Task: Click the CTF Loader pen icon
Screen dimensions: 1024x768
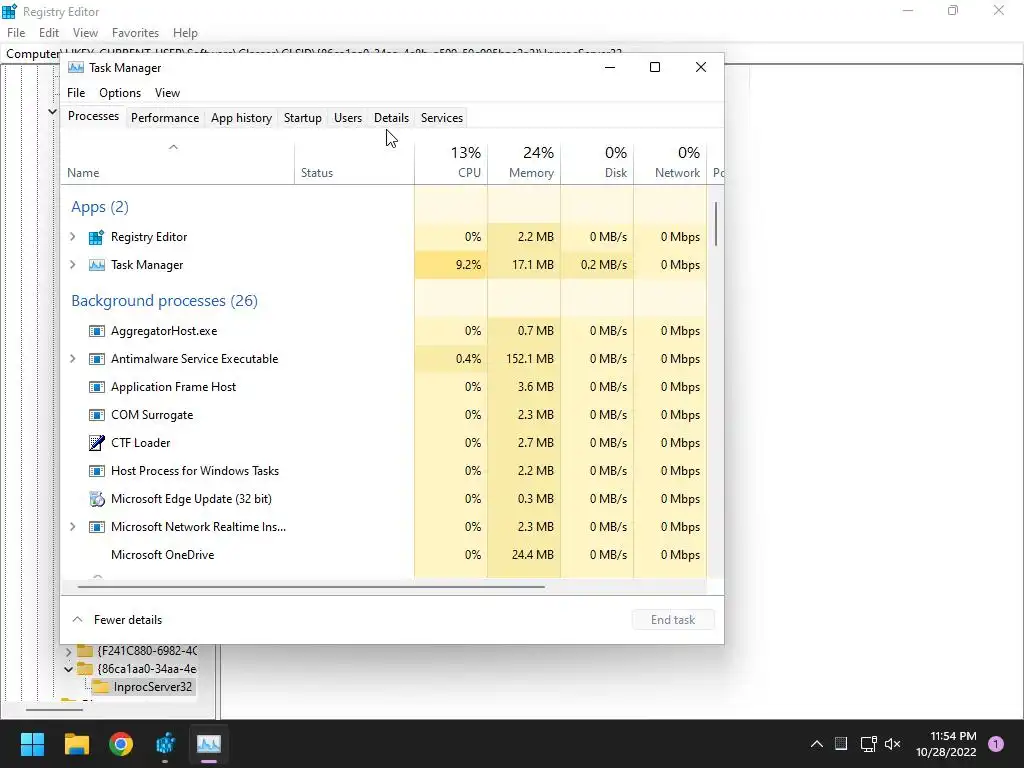Action: [x=96, y=443]
